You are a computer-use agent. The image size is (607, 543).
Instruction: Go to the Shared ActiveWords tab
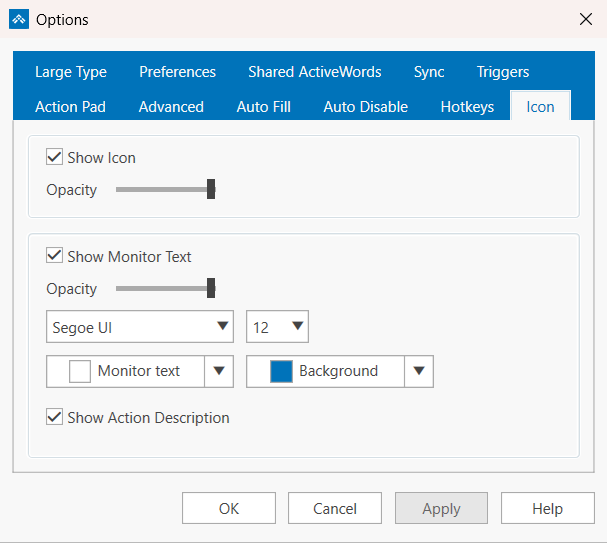[315, 72]
